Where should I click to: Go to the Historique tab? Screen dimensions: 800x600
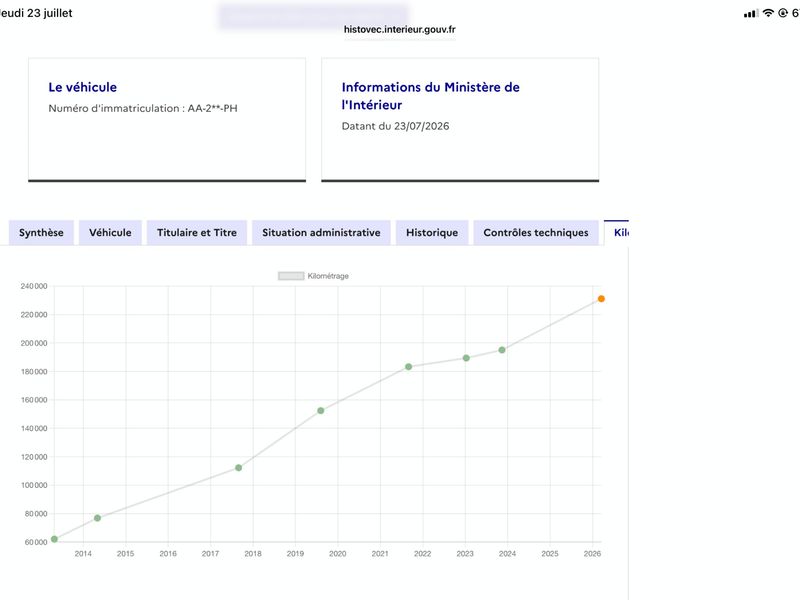pyautogui.click(x=432, y=233)
